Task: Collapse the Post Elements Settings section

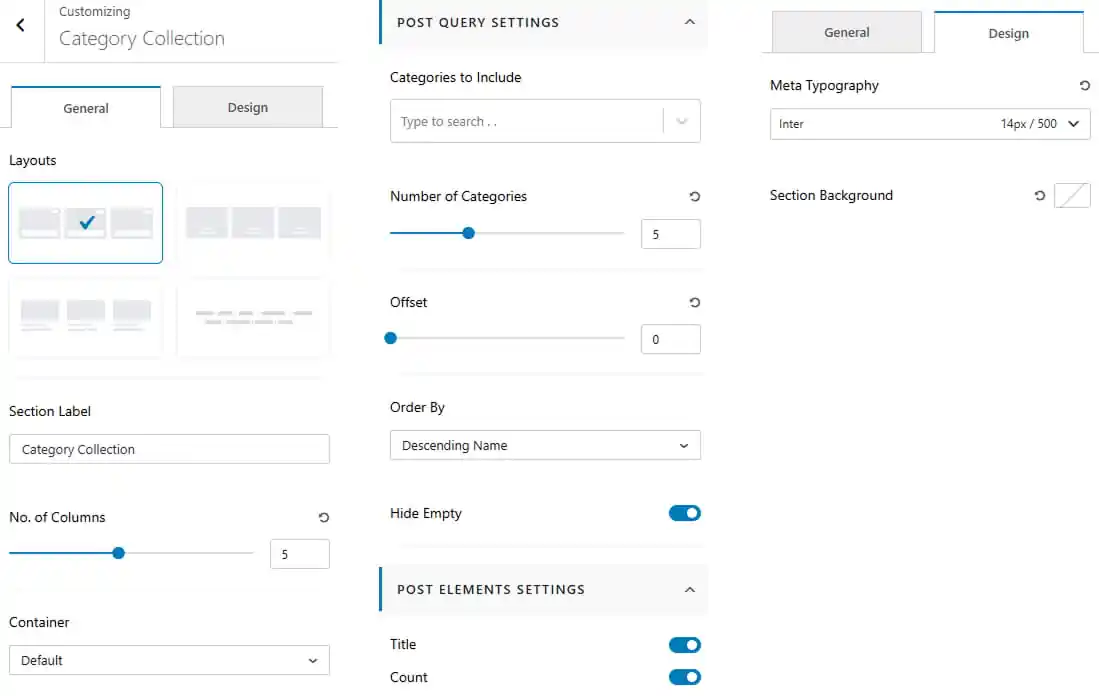Action: (690, 590)
